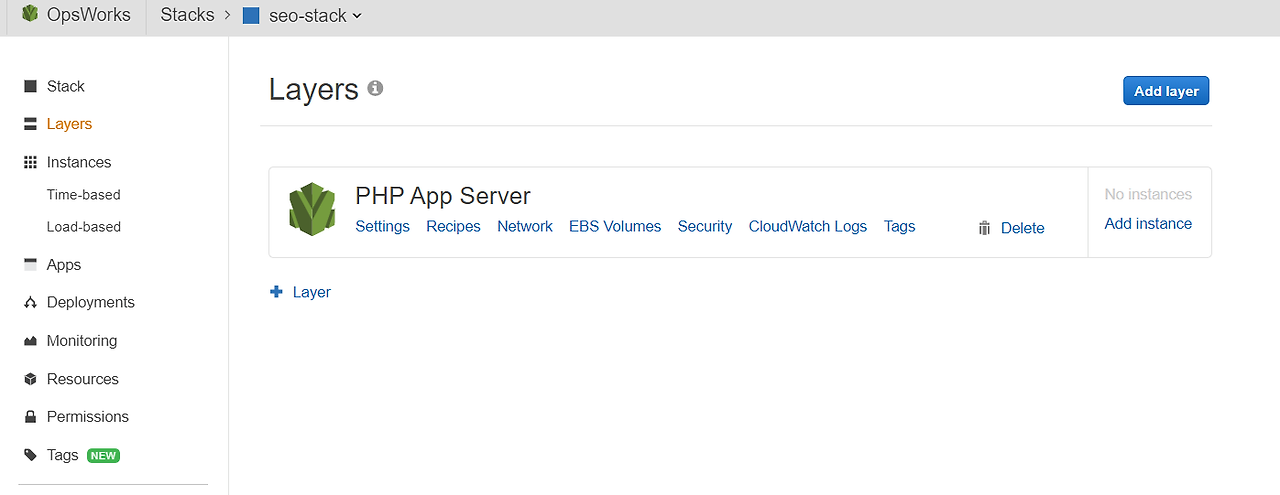
Task: Click the info icon beside Layers heading
Action: coord(375,88)
